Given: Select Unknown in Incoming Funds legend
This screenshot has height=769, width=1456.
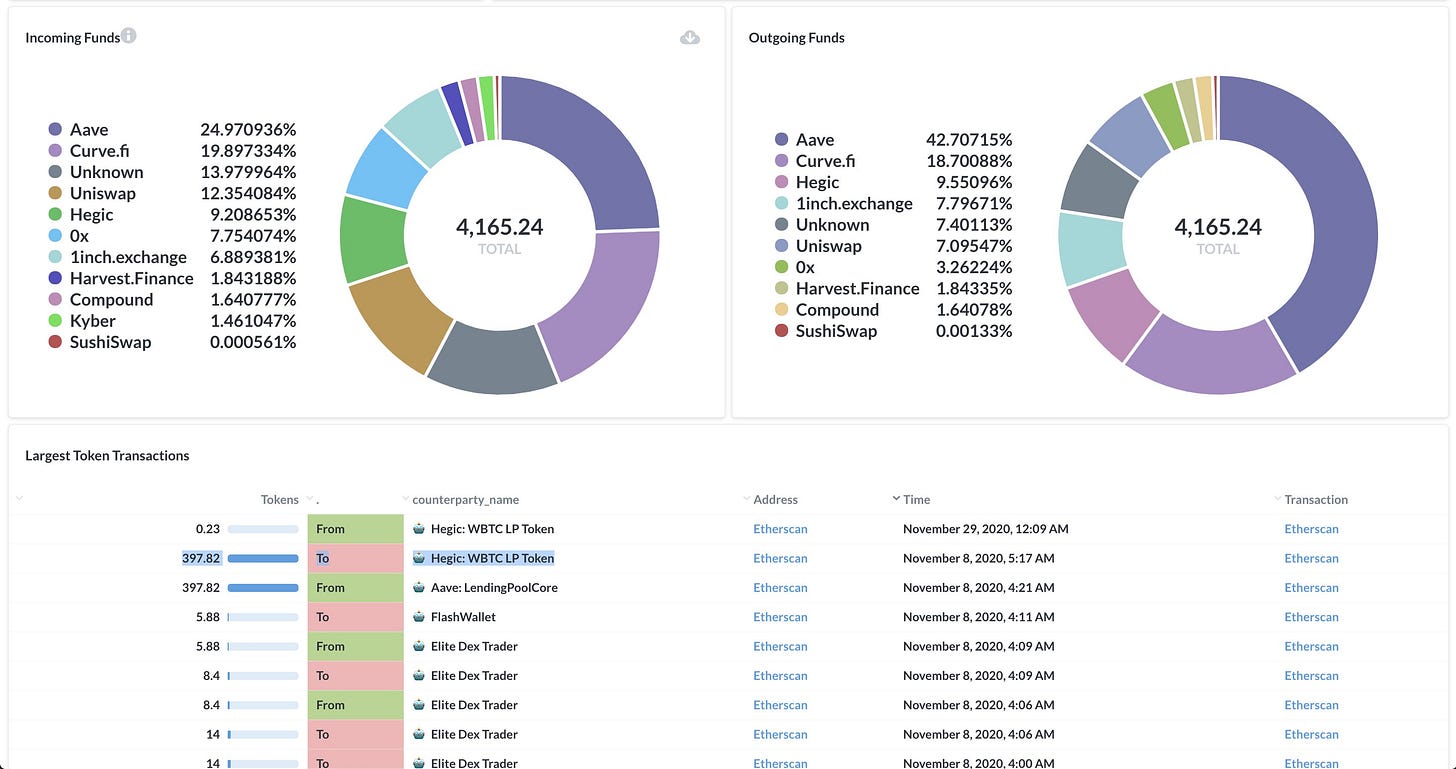Looking at the screenshot, I should (x=96, y=172).
